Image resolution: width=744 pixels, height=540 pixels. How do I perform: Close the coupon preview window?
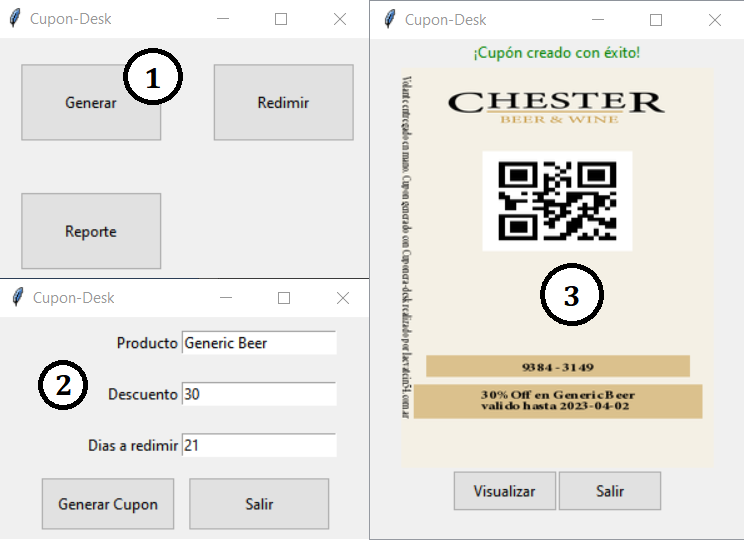(x=715, y=20)
